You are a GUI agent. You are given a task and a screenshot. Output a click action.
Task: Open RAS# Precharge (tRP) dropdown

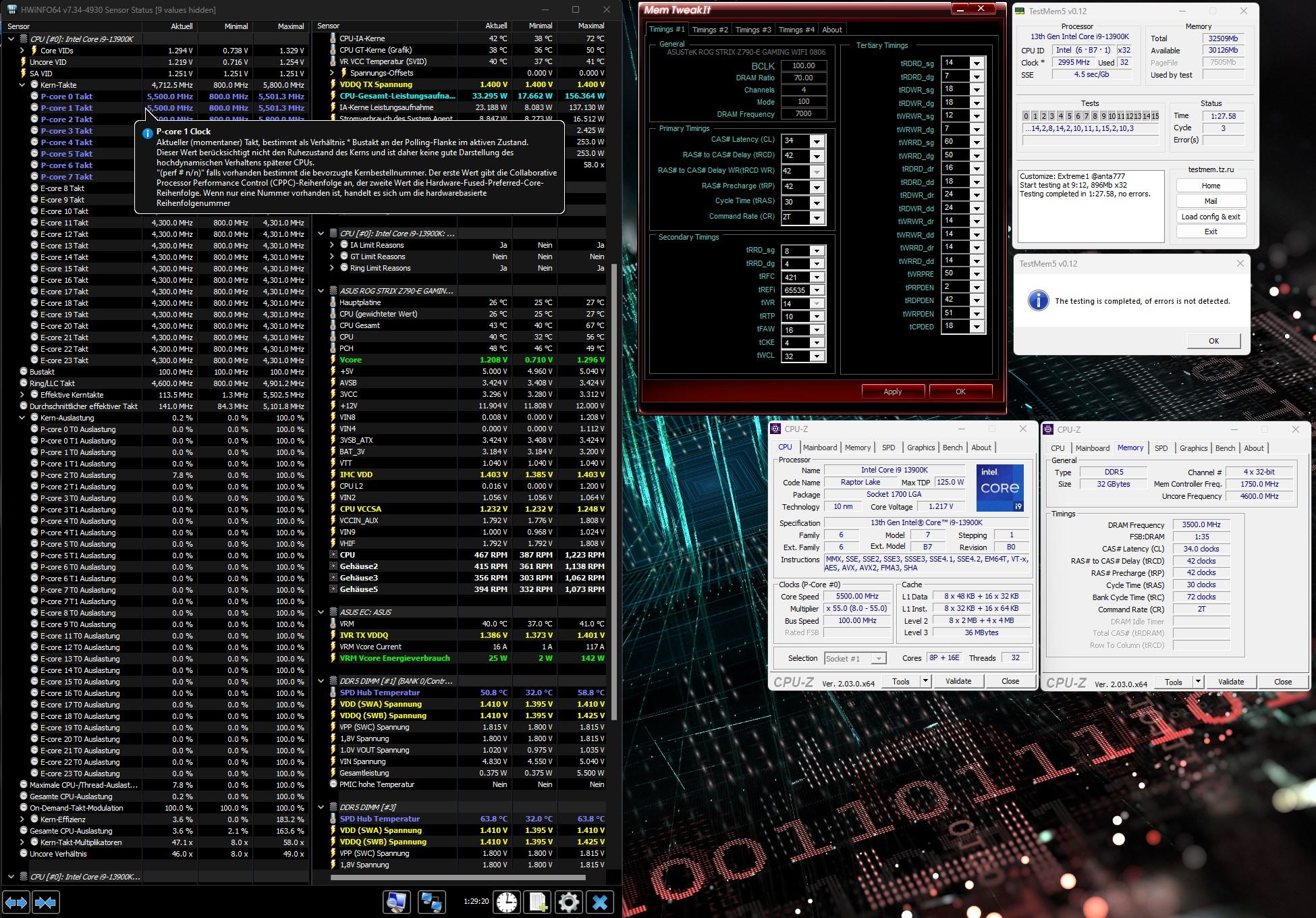coord(817,187)
